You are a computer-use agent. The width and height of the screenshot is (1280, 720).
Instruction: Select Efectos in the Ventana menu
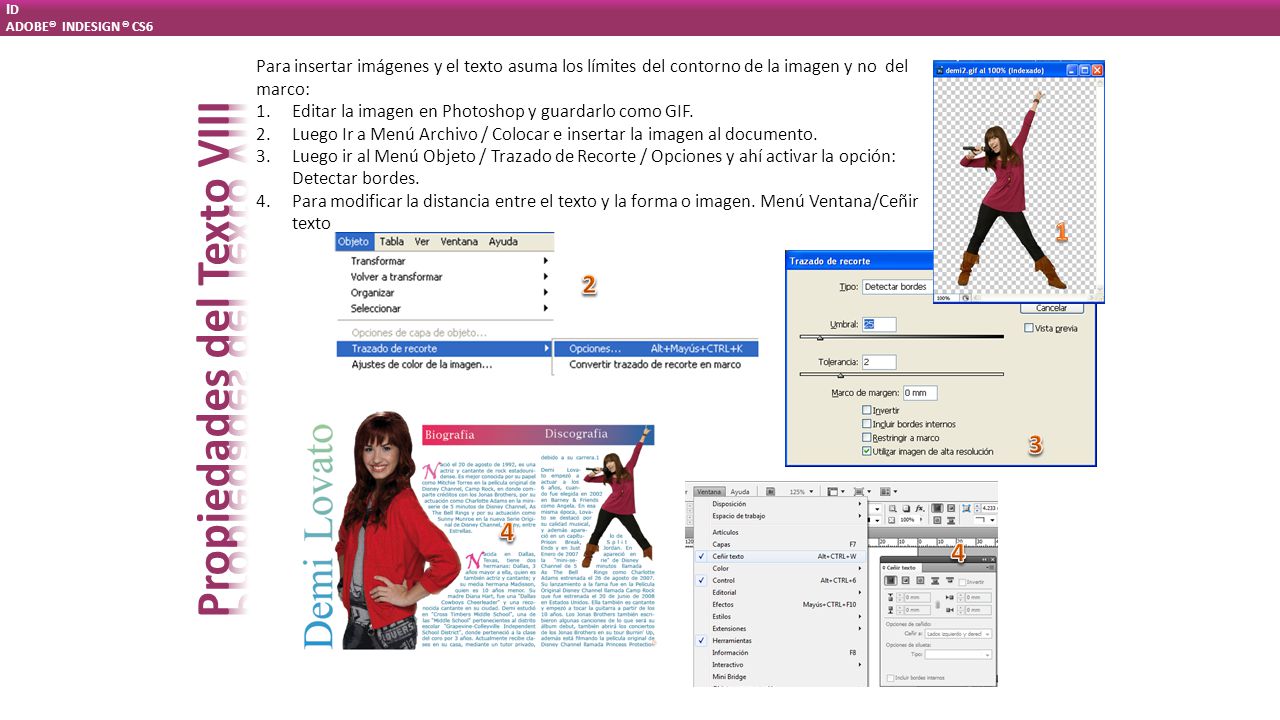[780, 605]
